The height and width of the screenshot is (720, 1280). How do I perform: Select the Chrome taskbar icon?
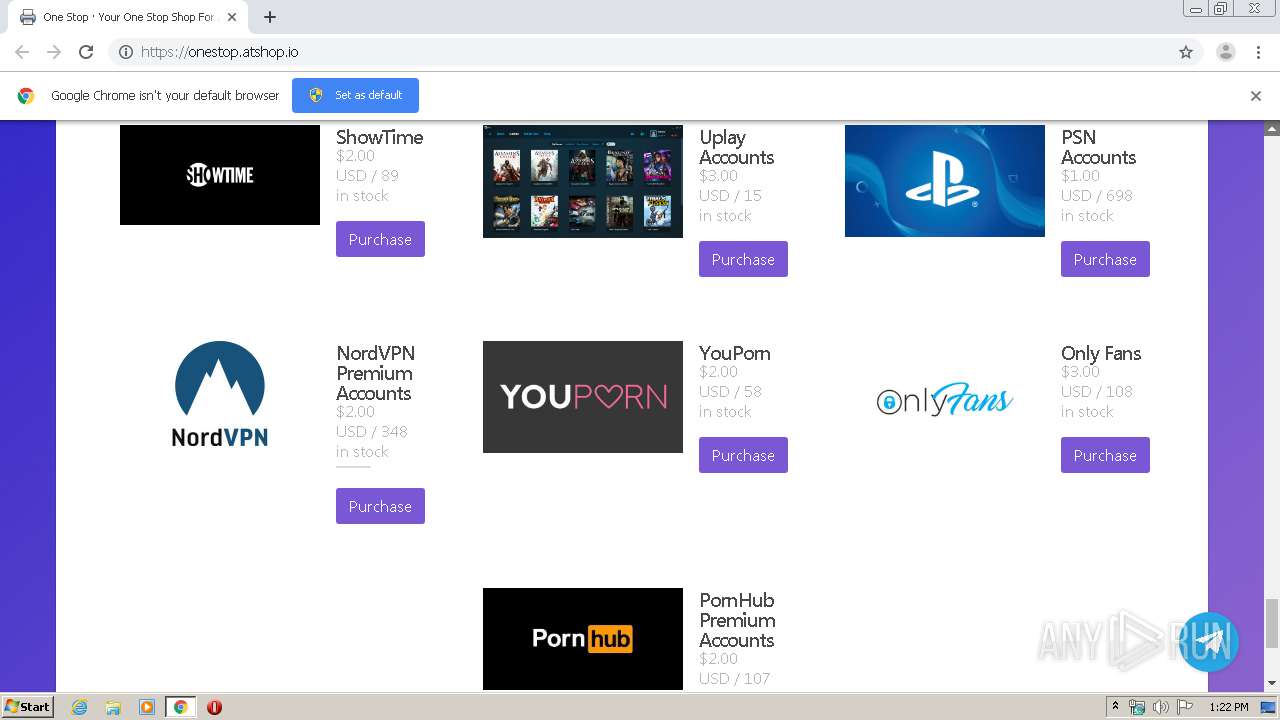180,707
